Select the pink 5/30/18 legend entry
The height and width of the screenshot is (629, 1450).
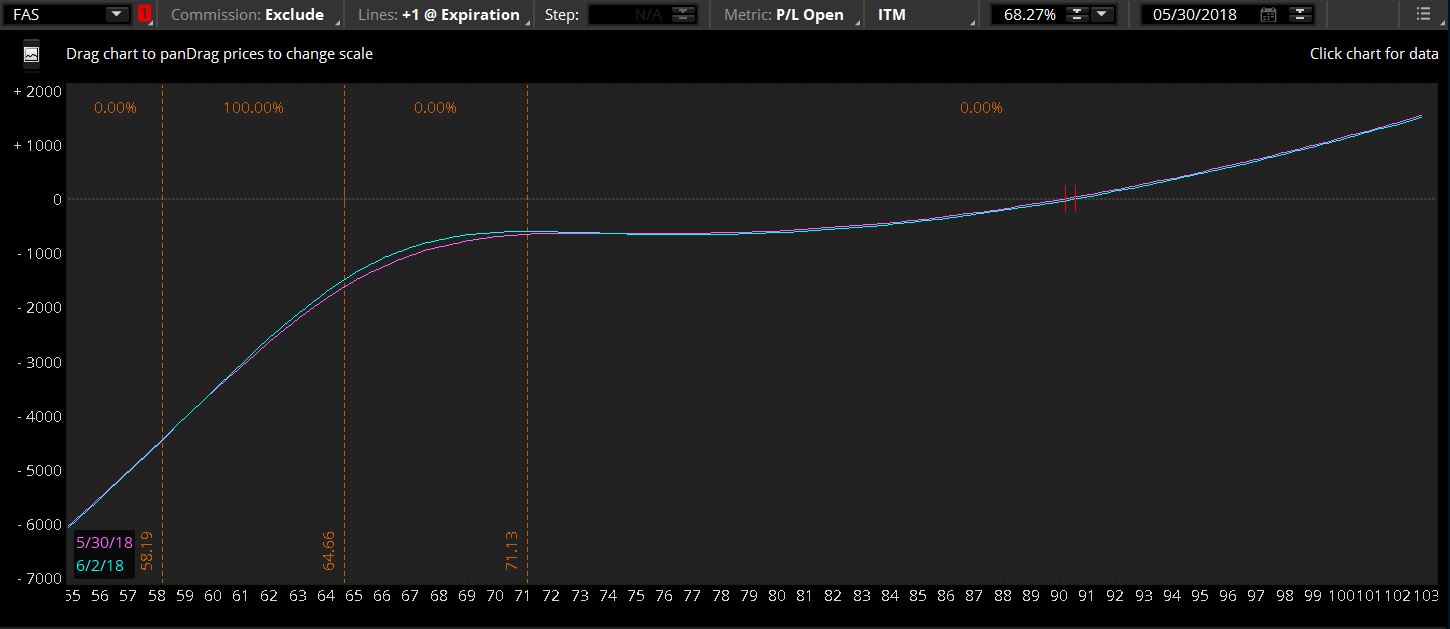point(104,543)
